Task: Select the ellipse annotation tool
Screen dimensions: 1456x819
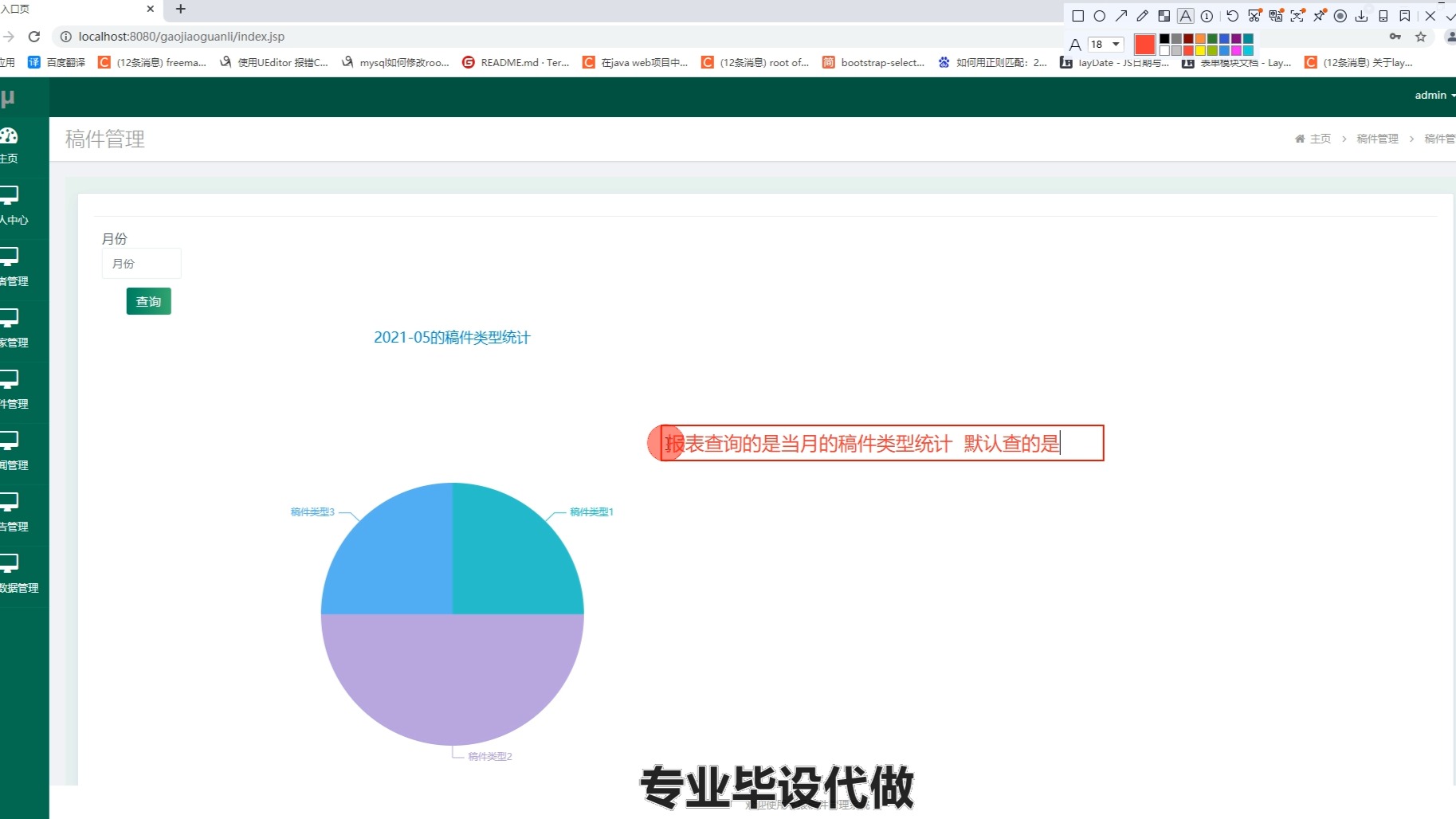Action: coord(1100,16)
